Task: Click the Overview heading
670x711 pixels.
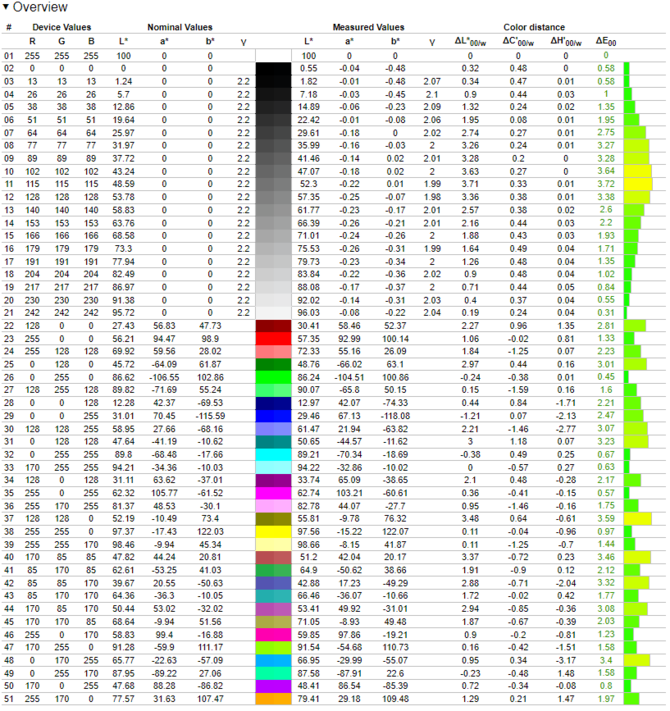Action: click(40, 7)
